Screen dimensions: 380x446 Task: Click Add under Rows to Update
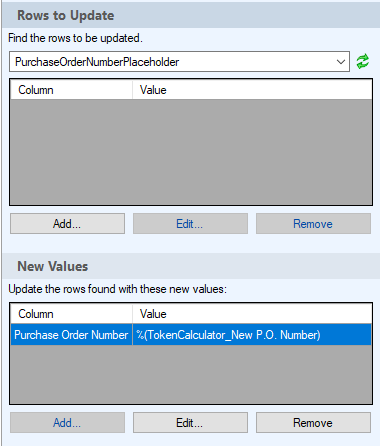click(67, 224)
